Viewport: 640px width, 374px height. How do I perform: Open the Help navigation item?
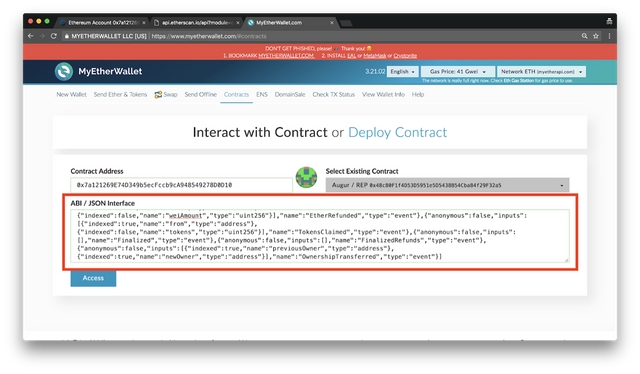[418, 94]
